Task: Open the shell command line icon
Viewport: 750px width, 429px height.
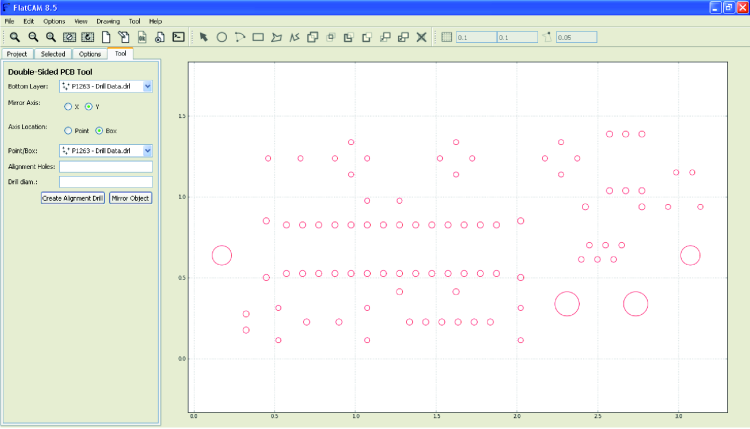Action: [178, 37]
